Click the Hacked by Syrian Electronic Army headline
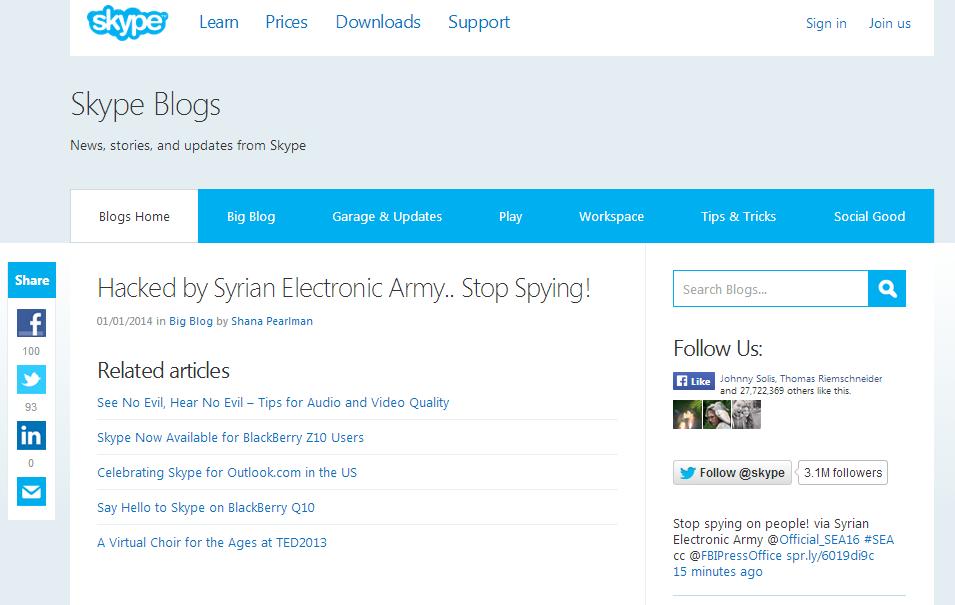 344,289
